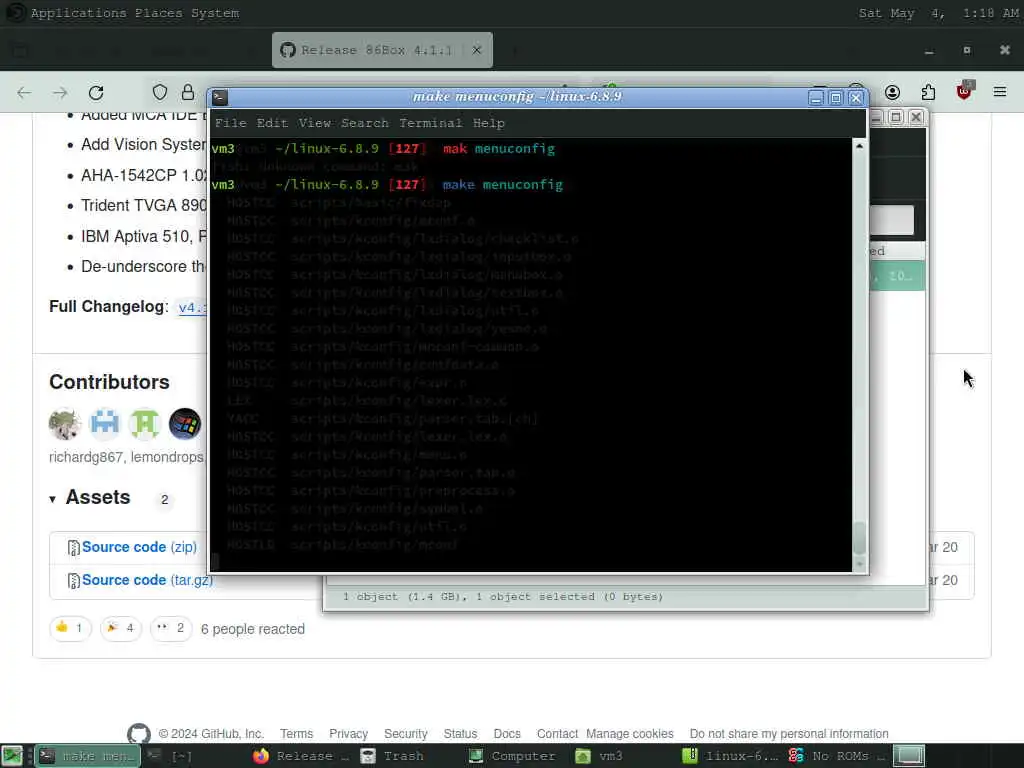Open the terminal View menu
This screenshot has width=1024, height=768.
click(x=314, y=123)
